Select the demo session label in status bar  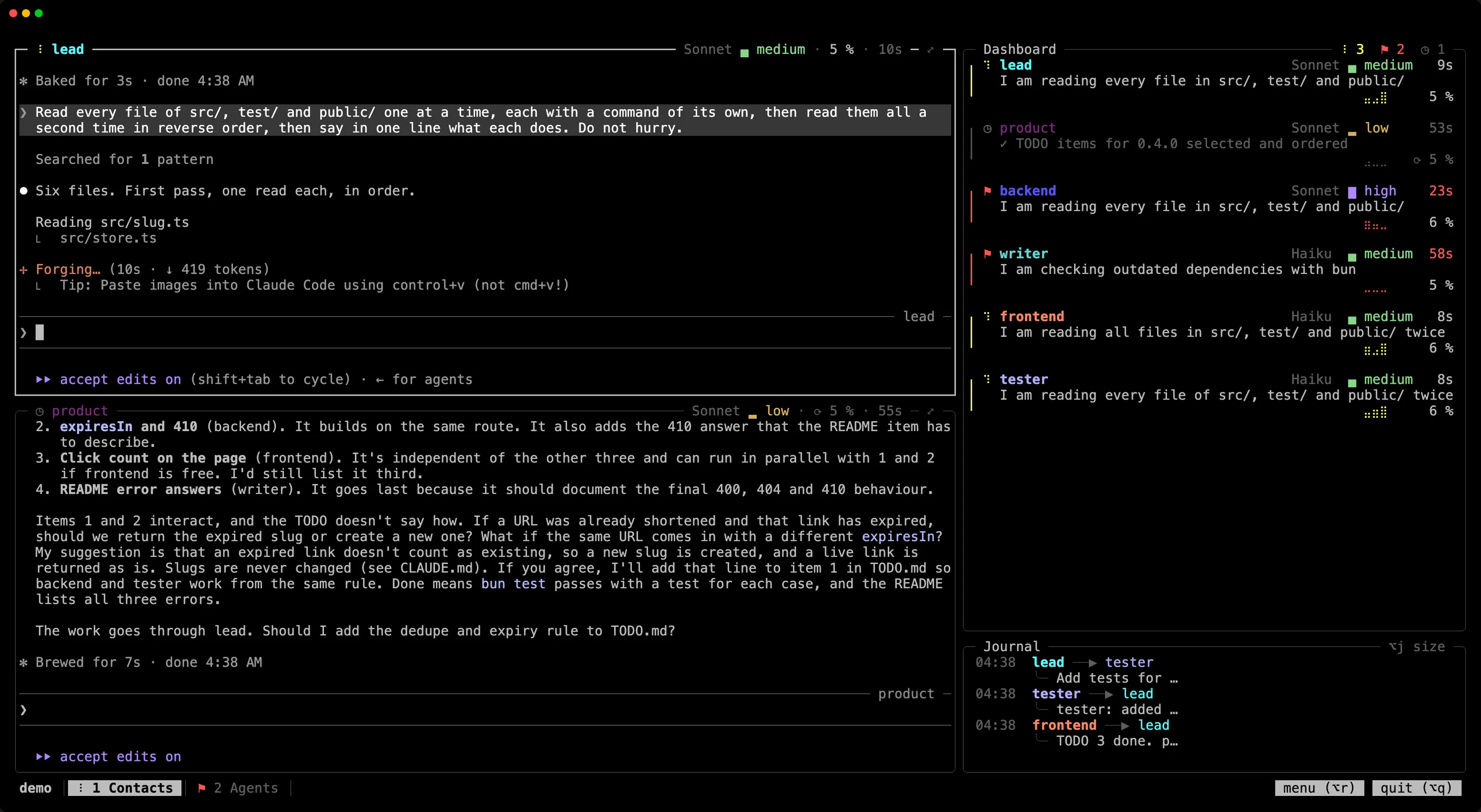[35, 788]
